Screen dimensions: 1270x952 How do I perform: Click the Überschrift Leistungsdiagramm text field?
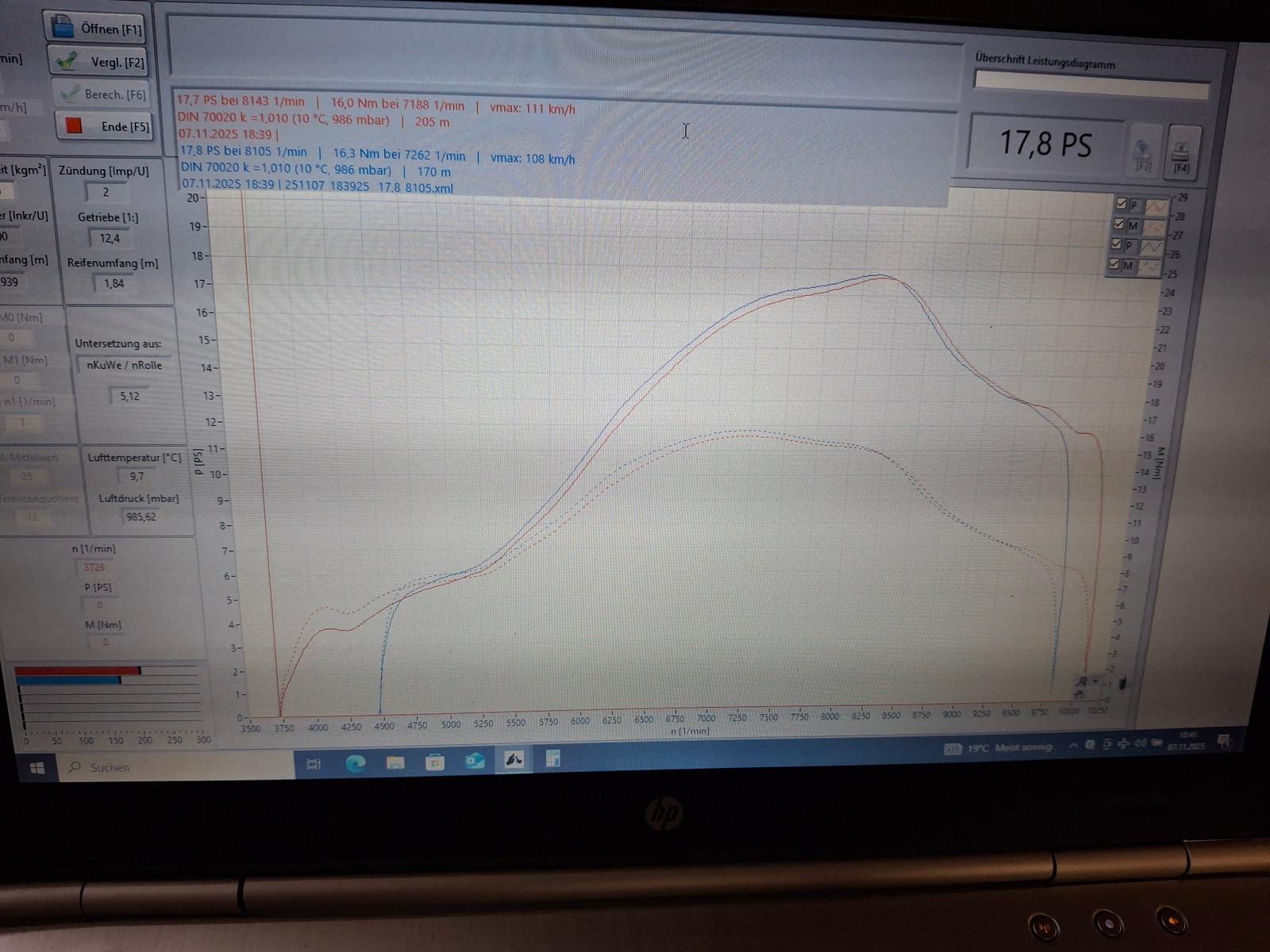(1091, 82)
